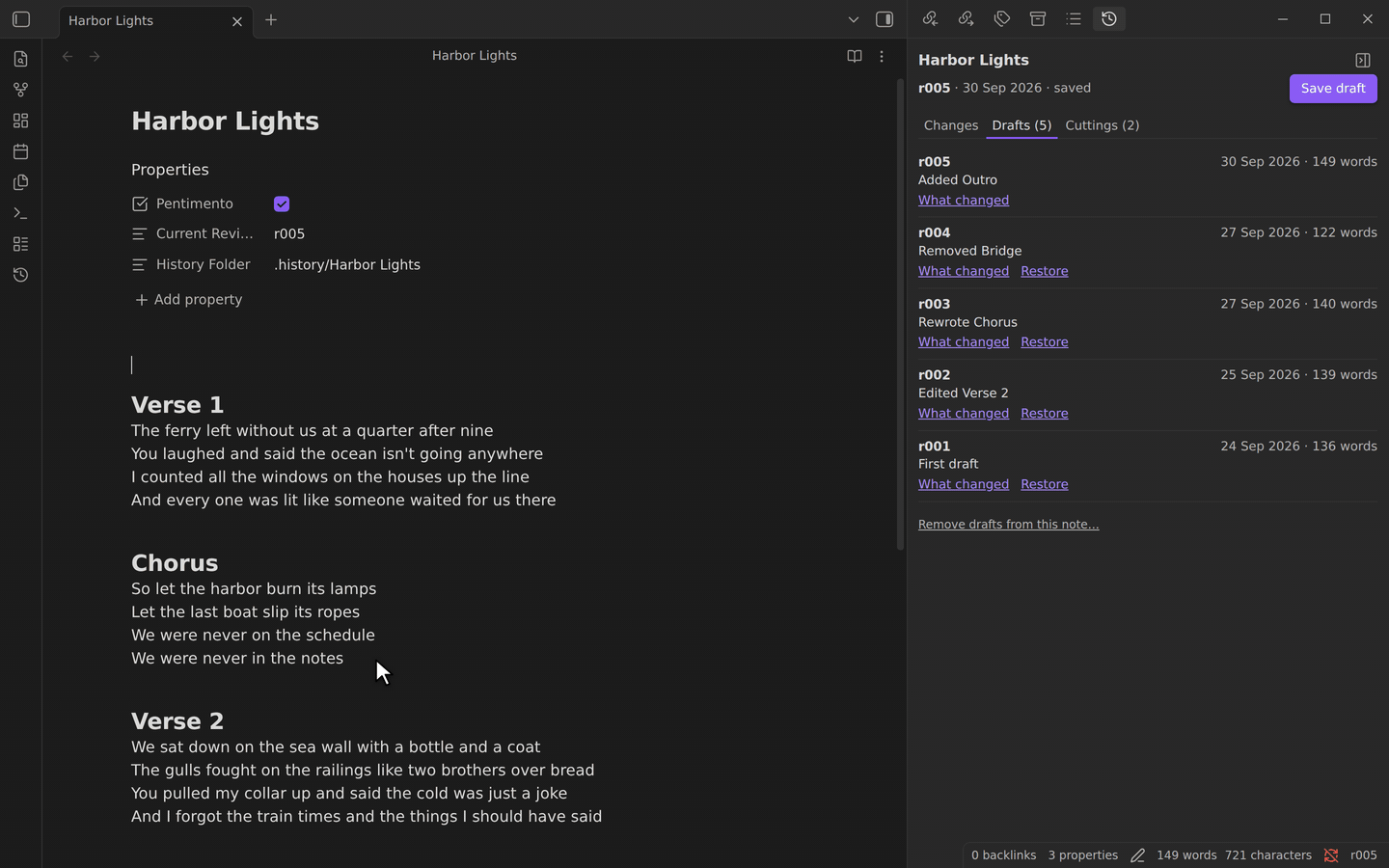Viewport: 1389px width, 868px height.
Task: Click the Save draft button
Action: (1333, 88)
